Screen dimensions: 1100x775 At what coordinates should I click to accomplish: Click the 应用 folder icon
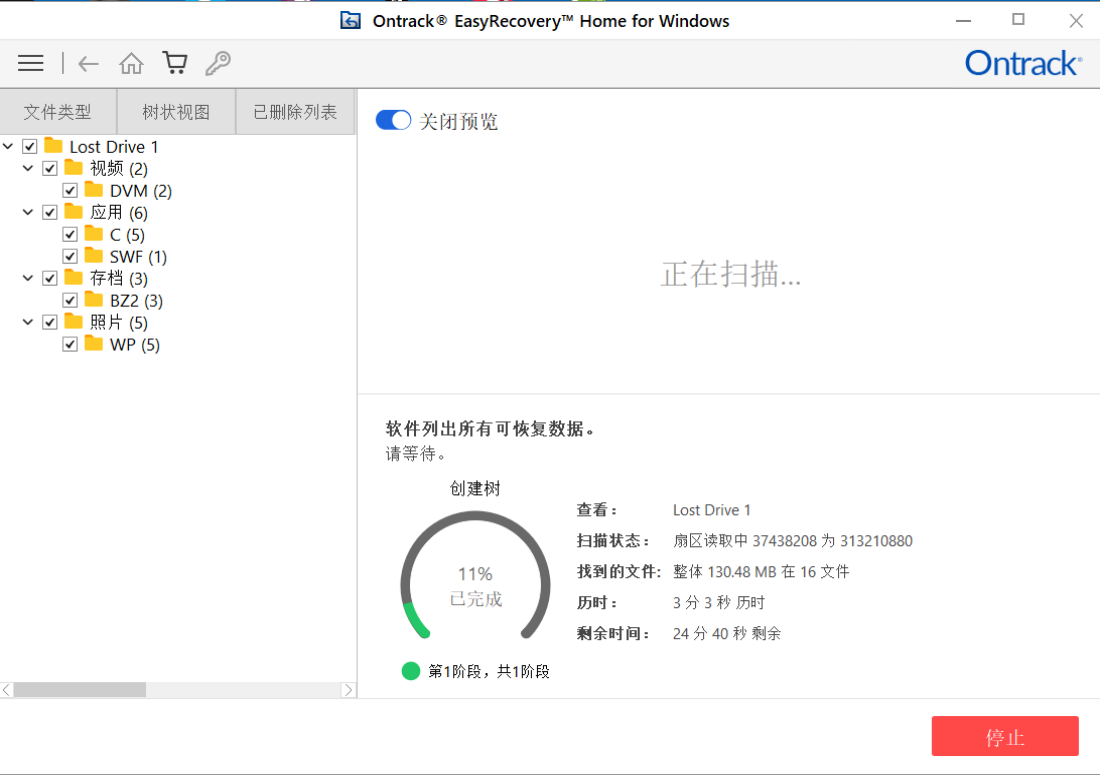(x=74, y=212)
